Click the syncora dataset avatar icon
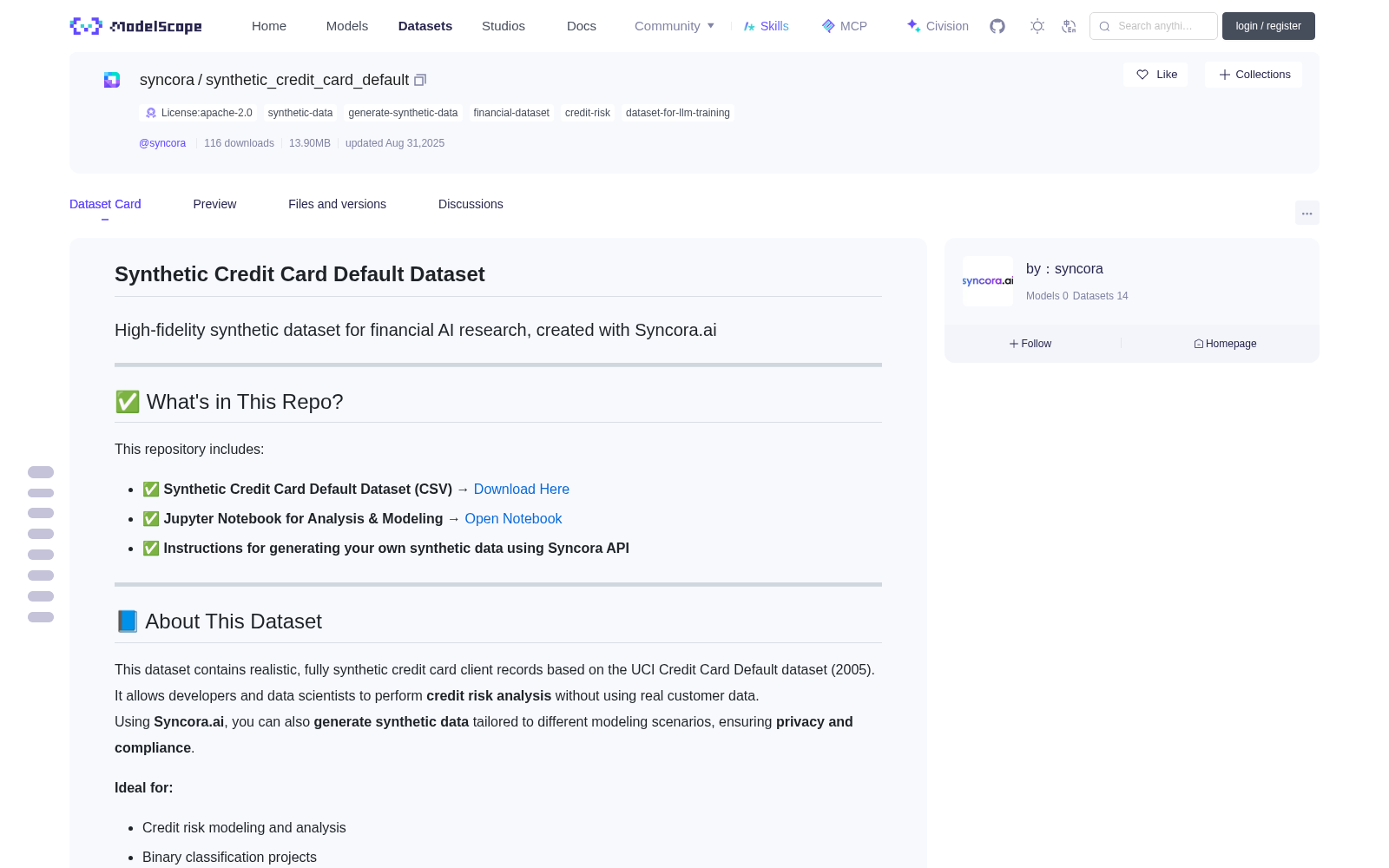Image resolution: width=1389 pixels, height=868 pixels. point(112,80)
